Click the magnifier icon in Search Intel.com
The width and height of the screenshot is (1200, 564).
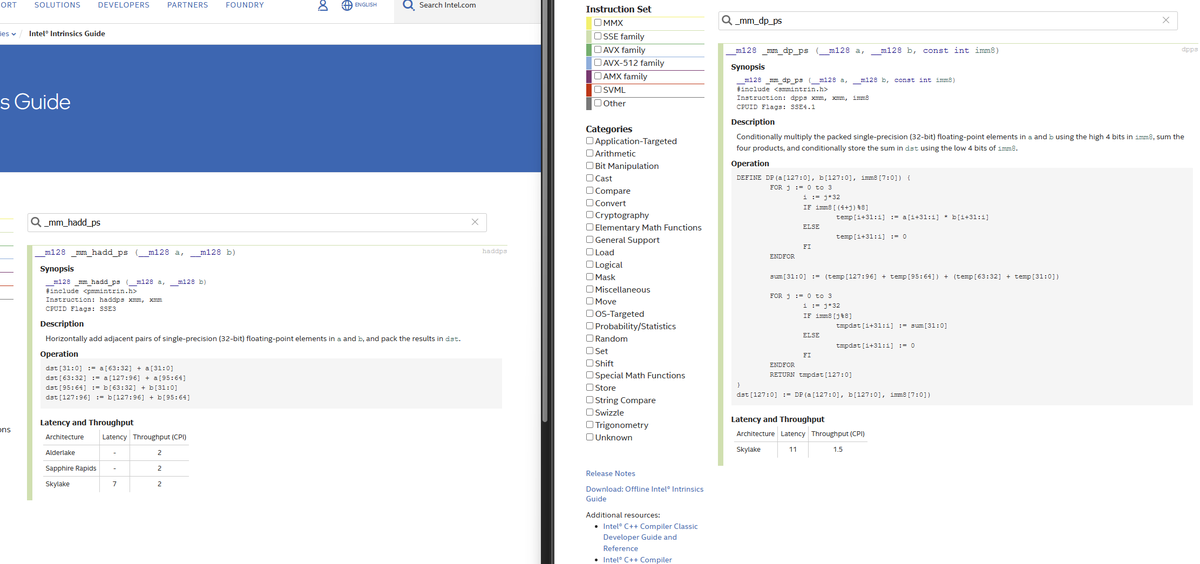408,5
